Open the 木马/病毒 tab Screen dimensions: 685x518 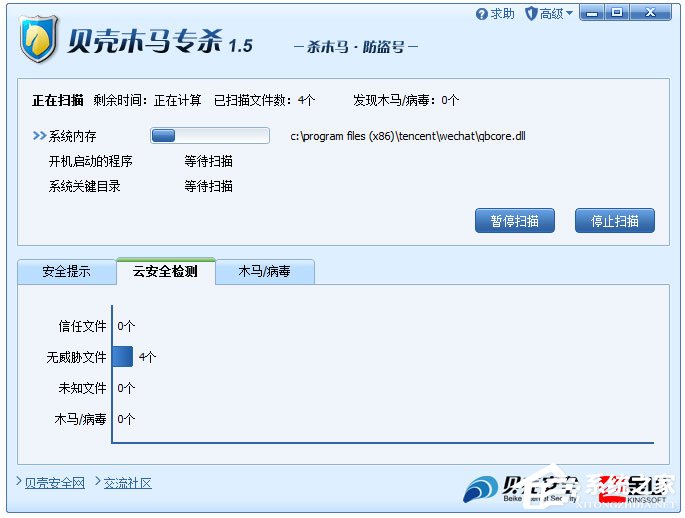265,272
